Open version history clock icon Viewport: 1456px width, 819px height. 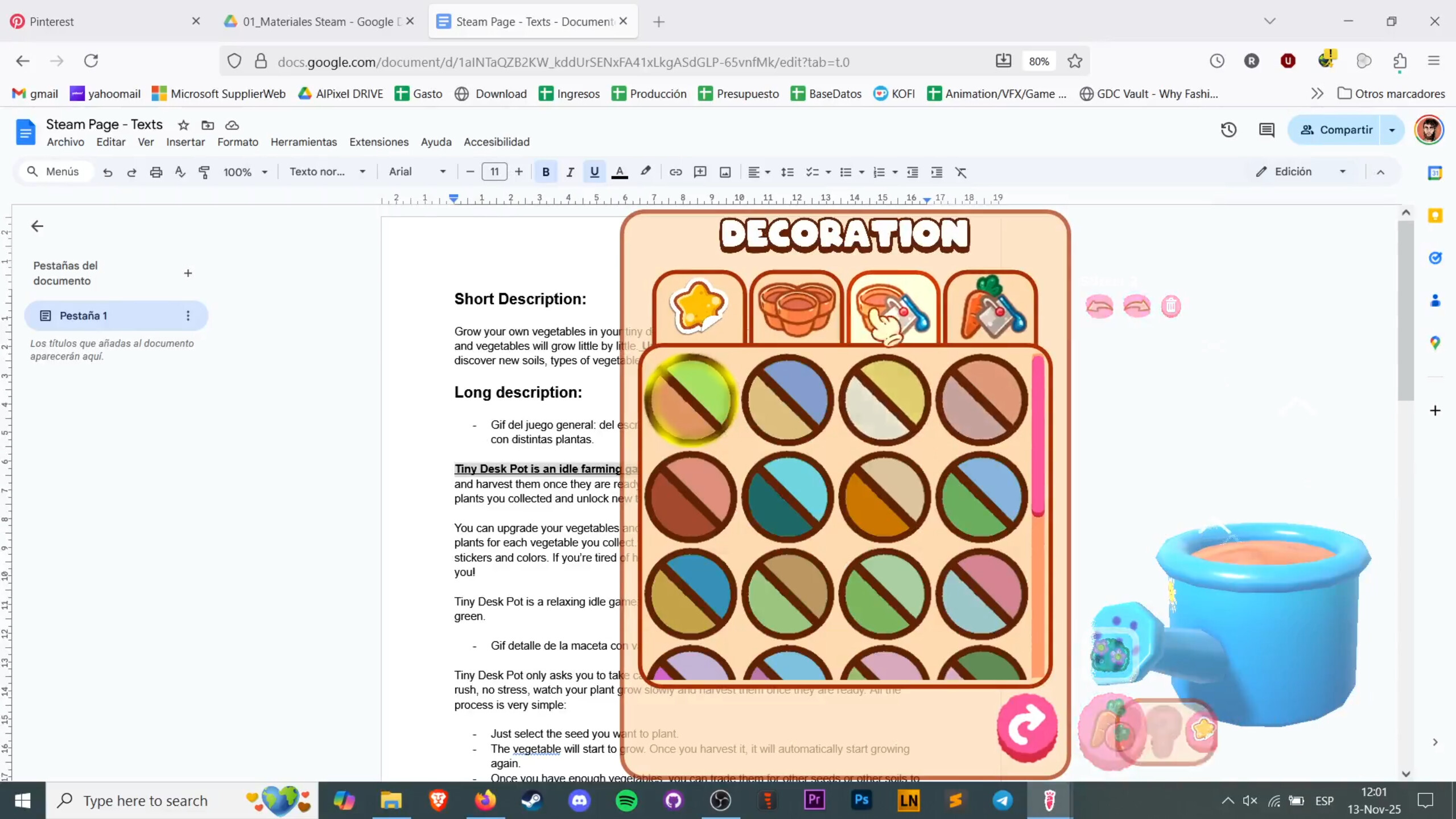[1228, 130]
